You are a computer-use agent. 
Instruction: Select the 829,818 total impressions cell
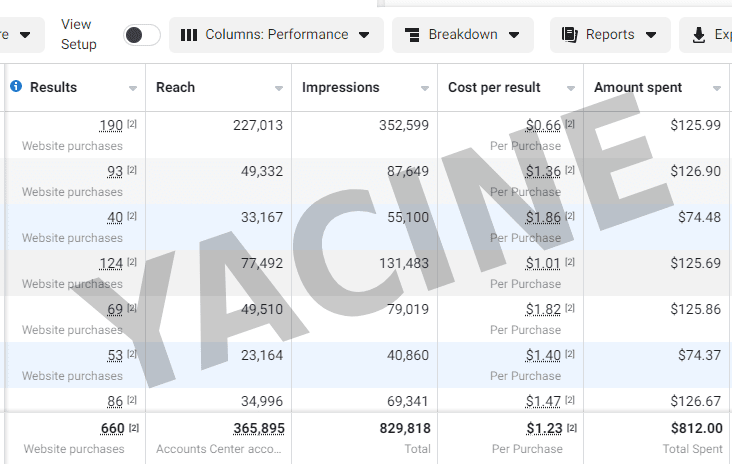click(x=405, y=428)
